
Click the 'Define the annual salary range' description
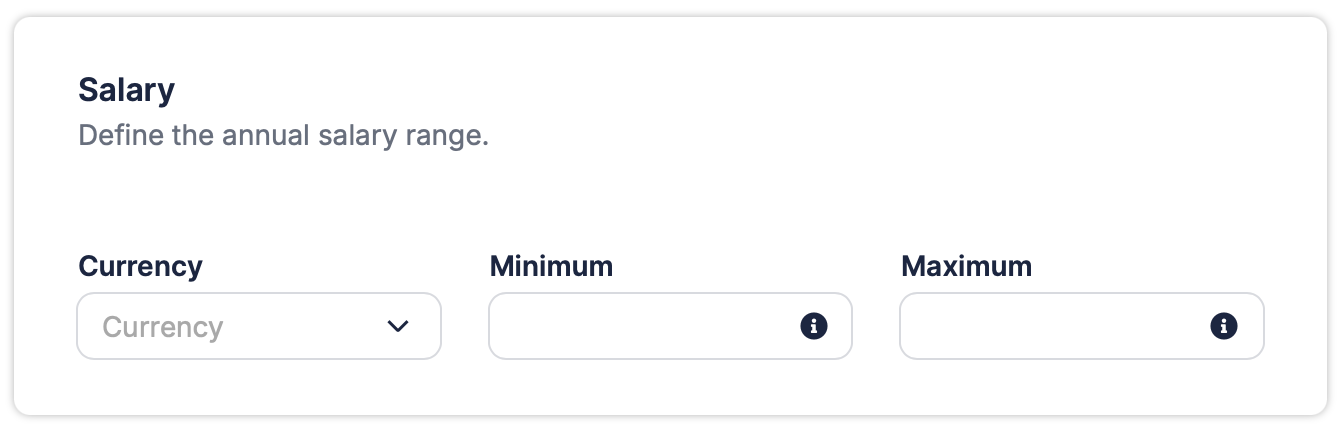(283, 135)
